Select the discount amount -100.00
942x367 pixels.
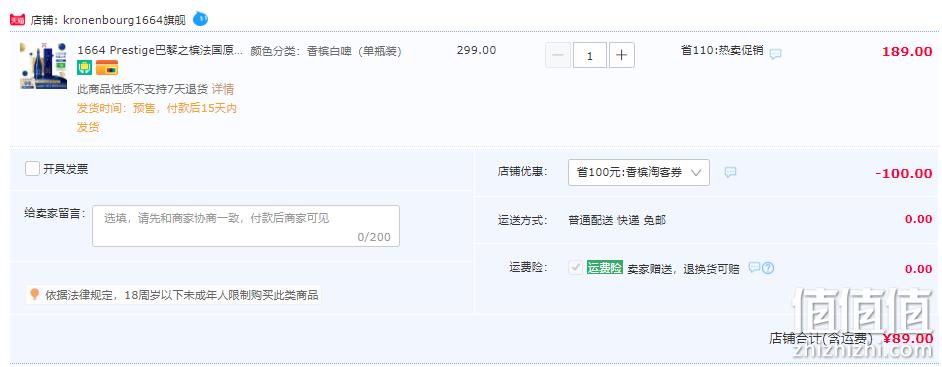click(904, 174)
